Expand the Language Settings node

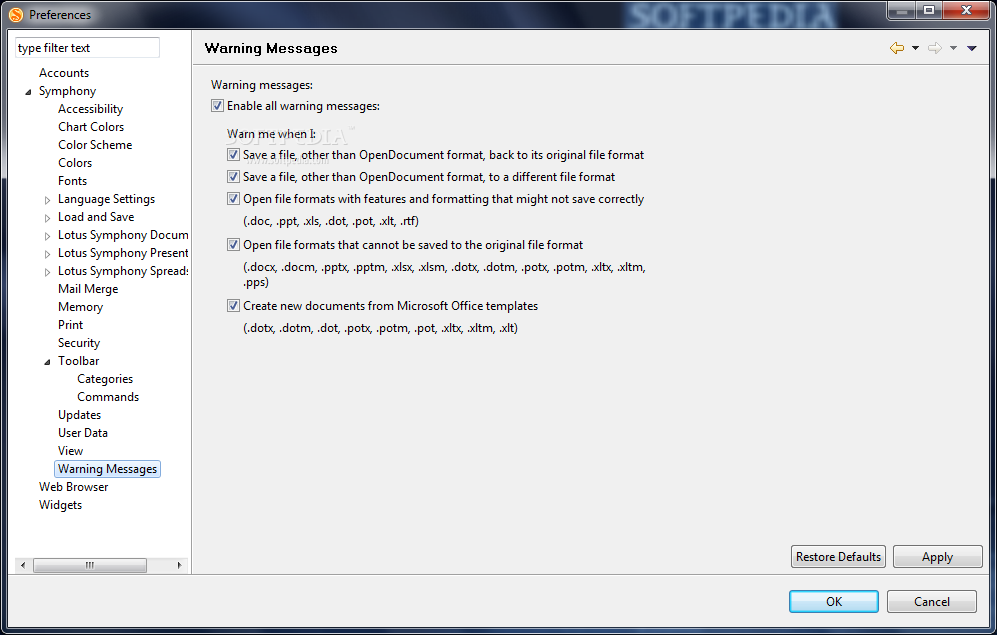point(47,200)
